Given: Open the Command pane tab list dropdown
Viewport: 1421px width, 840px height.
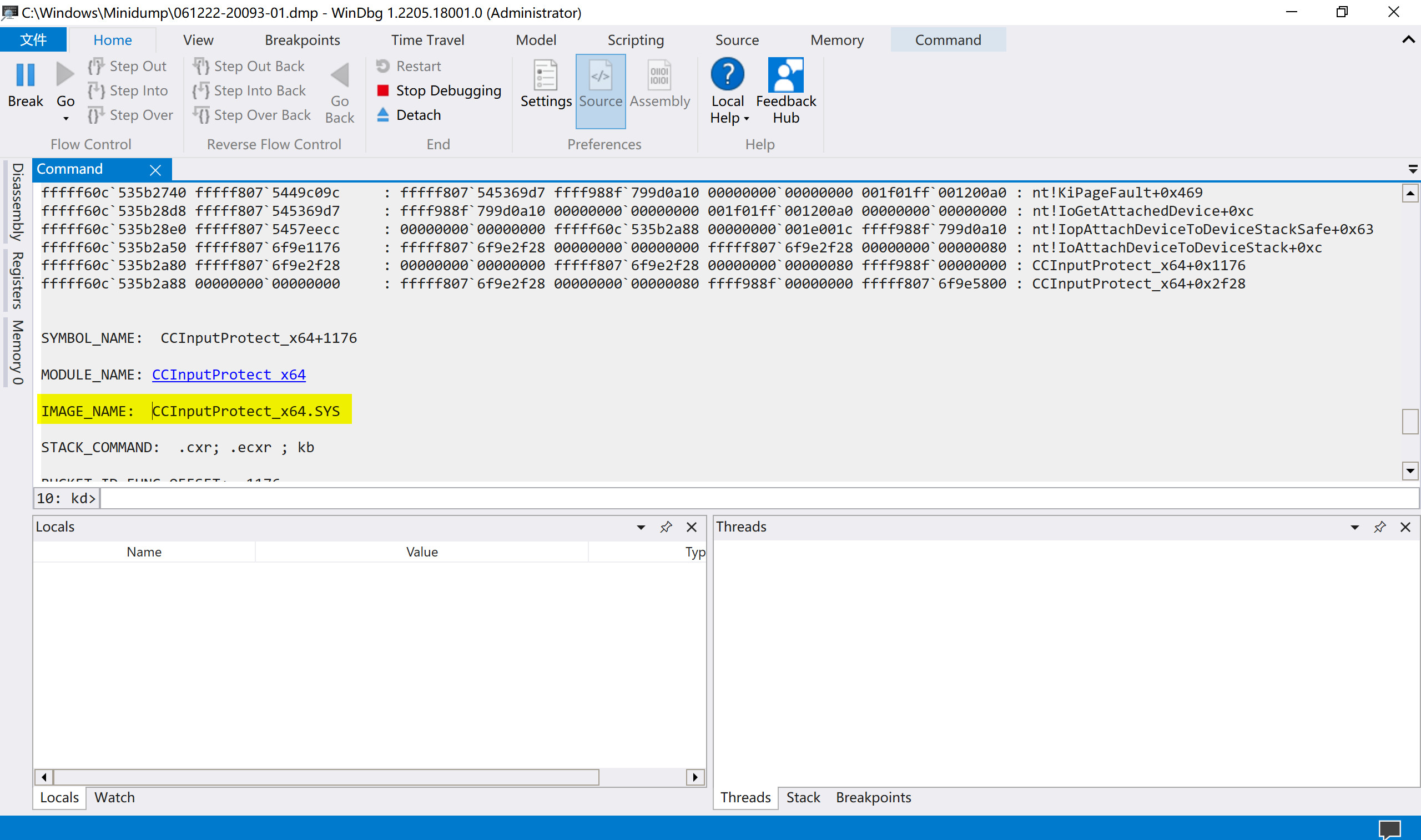Looking at the screenshot, I should [x=1413, y=169].
